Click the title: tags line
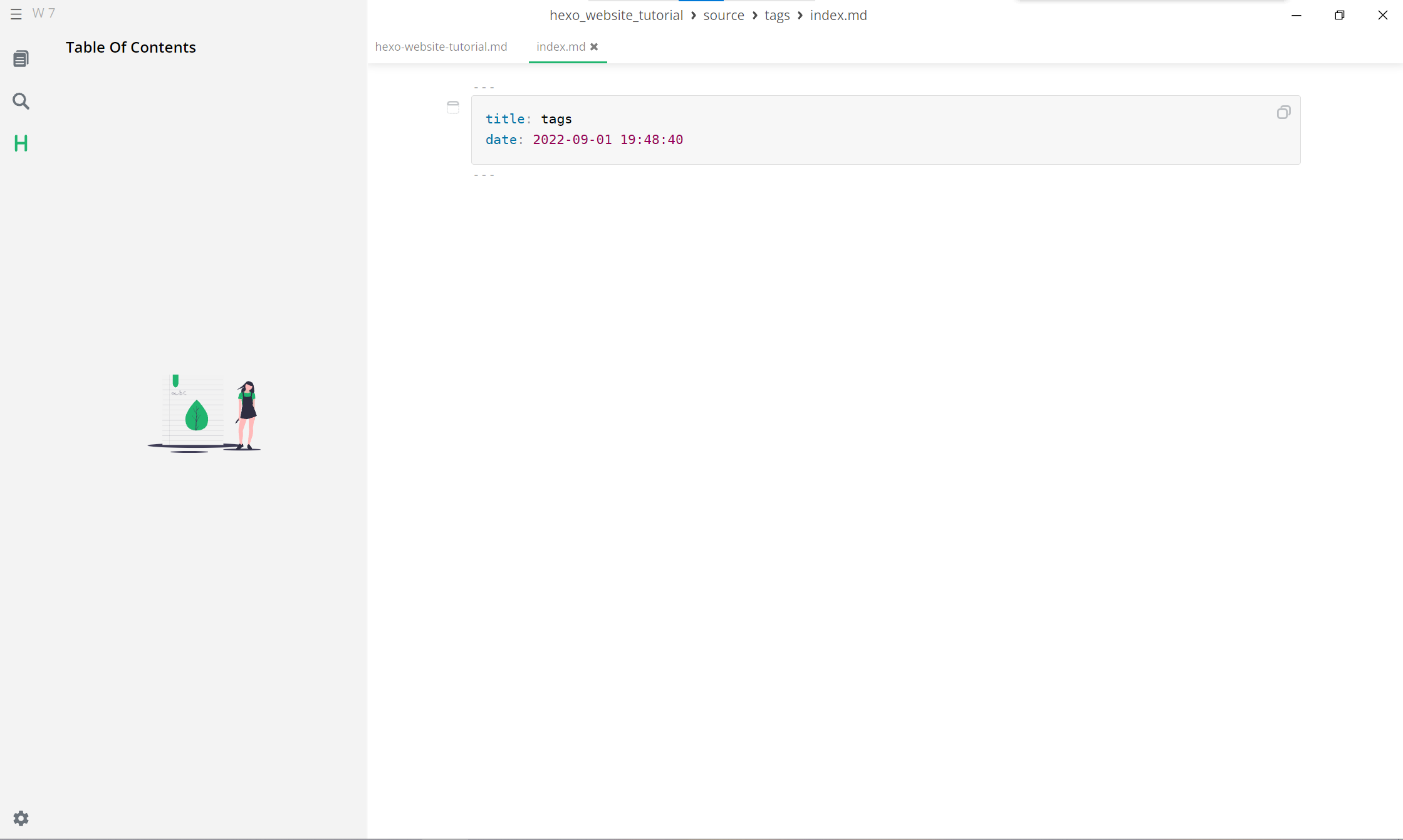Screen dimensions: 1403x840 (x=528, y=119)
